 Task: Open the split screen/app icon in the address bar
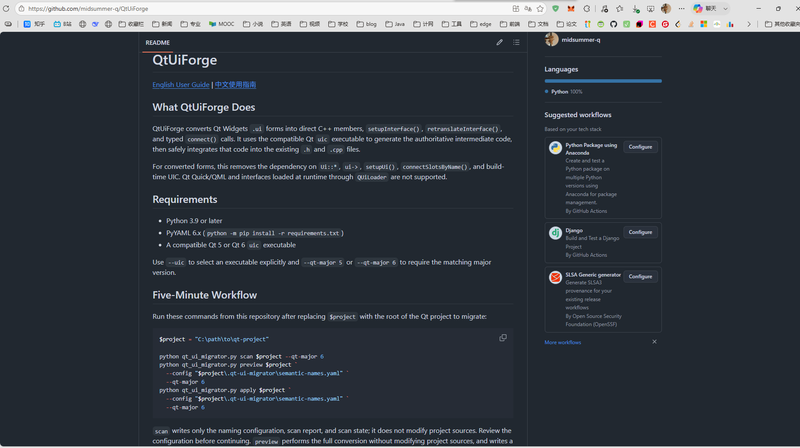(516, 9)
